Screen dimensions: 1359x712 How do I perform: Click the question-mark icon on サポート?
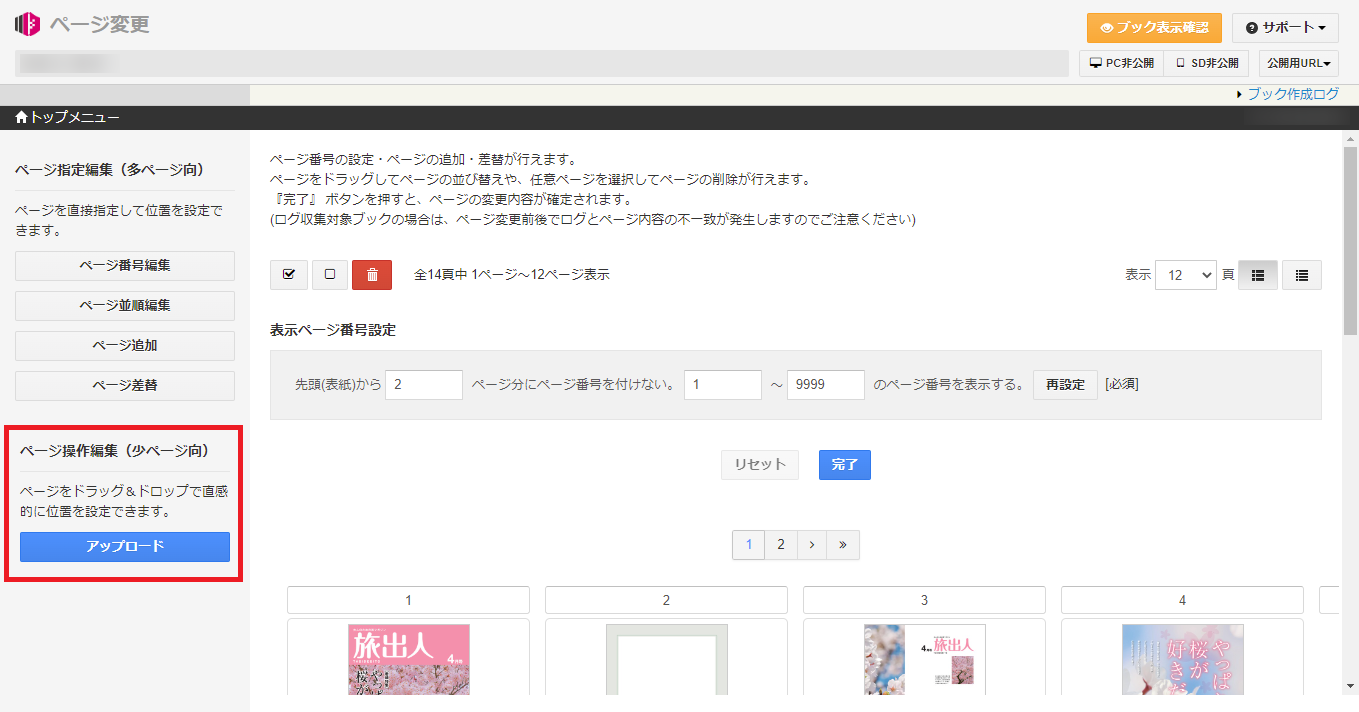coord(1254,27)
